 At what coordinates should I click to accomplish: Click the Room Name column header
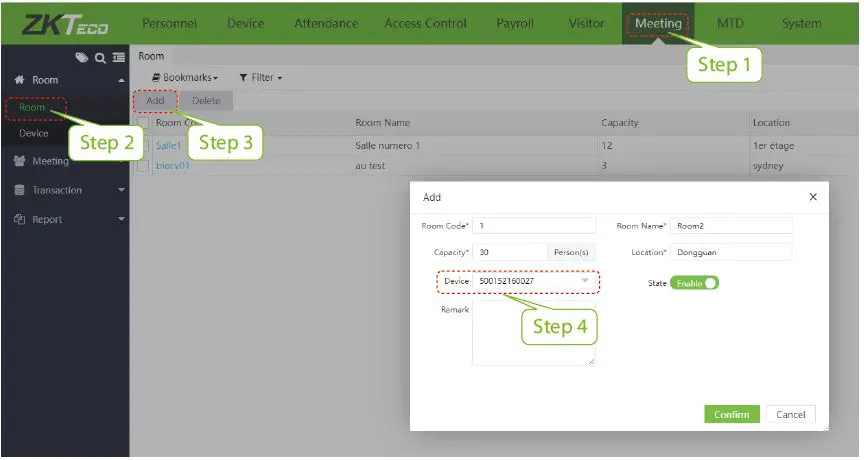[x=382, y=123]
